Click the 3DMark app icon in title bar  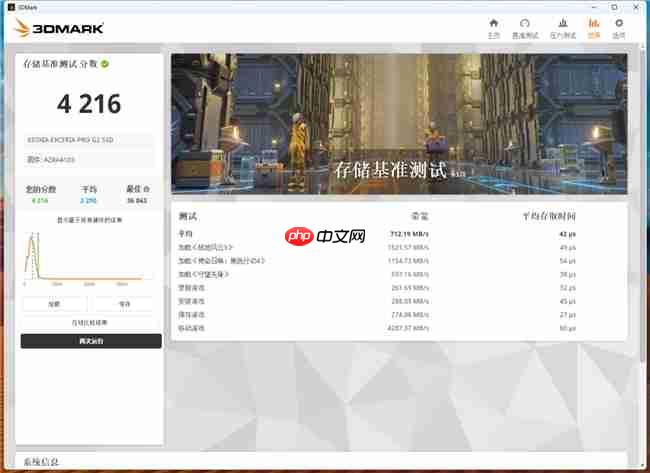tap(11, 7)
